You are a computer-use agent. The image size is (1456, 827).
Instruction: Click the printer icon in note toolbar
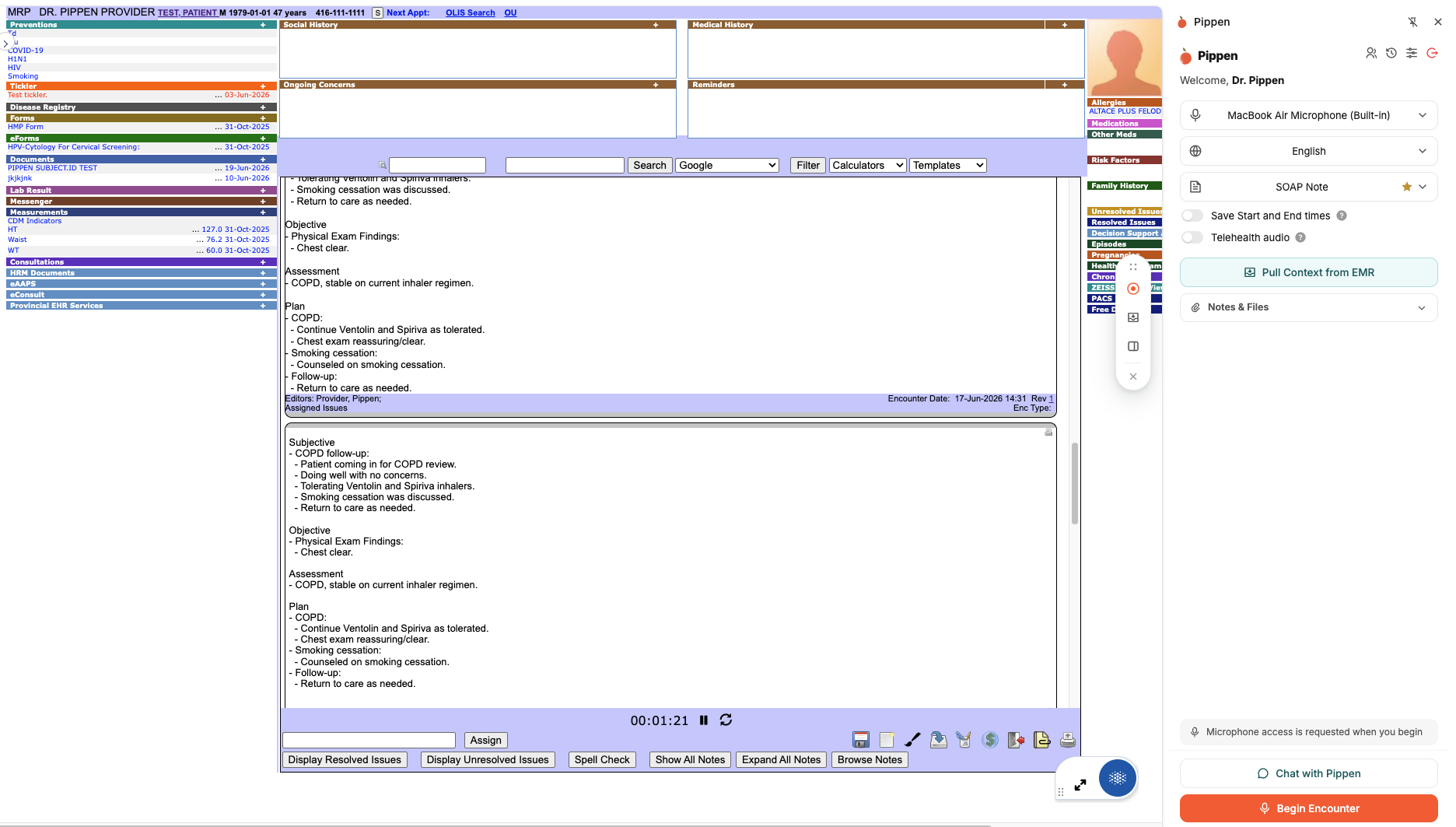click(x=1068, y=740)
